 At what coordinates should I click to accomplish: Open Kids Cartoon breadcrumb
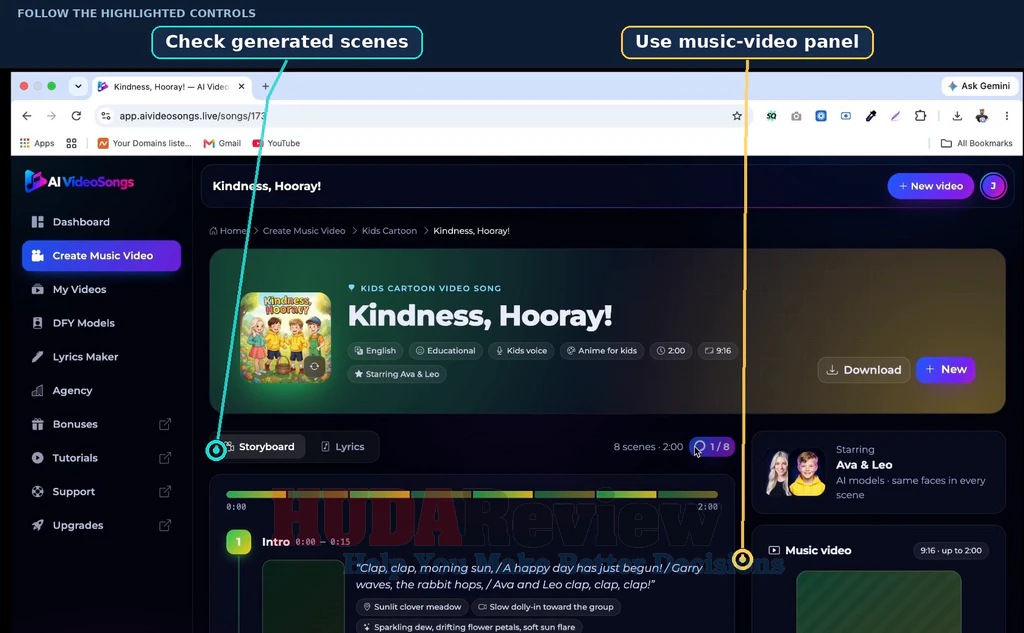[389, 231]
